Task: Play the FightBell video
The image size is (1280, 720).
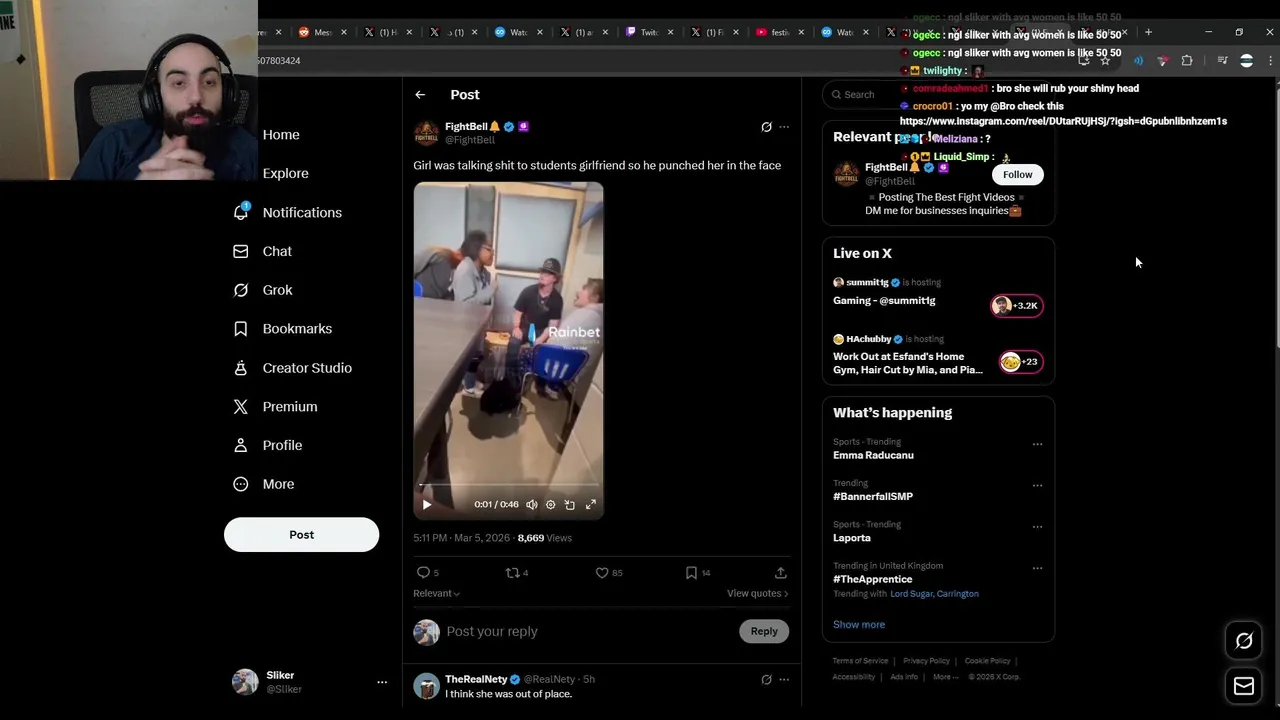Action: (x=427, y=505)
